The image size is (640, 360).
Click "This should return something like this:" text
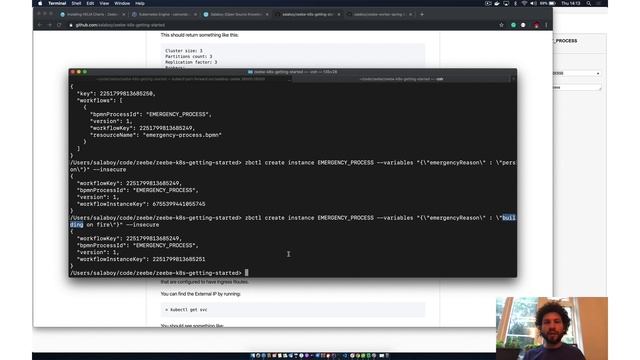tap(200, 35)
